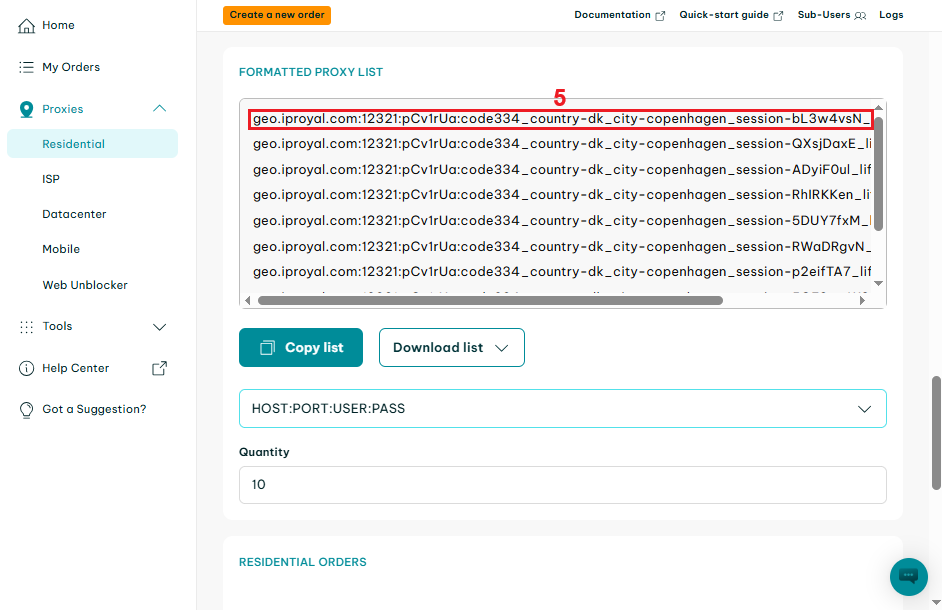This screenshot has height=610, width=942.
Task: Click the proxy list horizontal scrollbar thumb
Action: tap(490, 300)
